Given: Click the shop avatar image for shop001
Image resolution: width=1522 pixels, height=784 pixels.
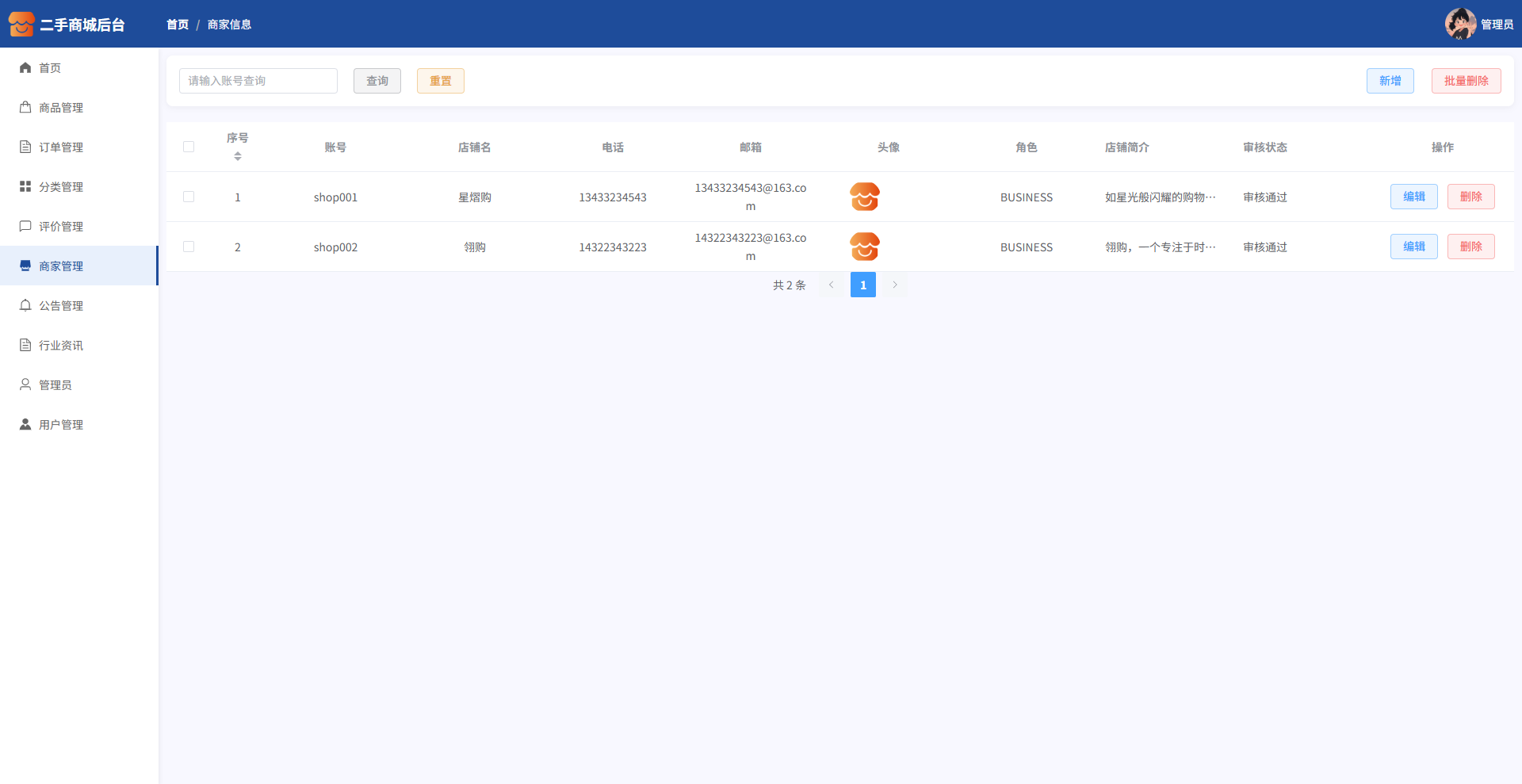Looking at the screenshot, I should (864, 197).
